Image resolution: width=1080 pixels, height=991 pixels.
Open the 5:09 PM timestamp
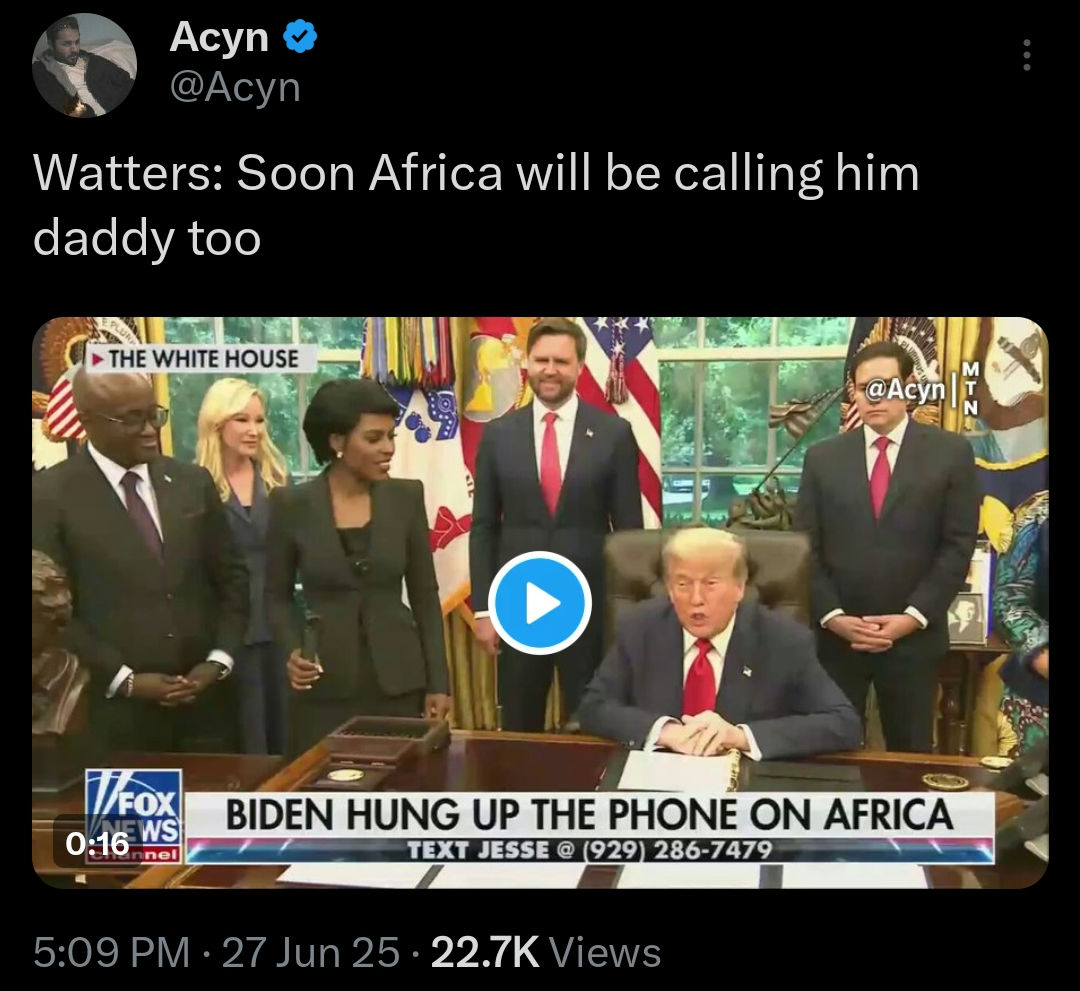point(112,952)
